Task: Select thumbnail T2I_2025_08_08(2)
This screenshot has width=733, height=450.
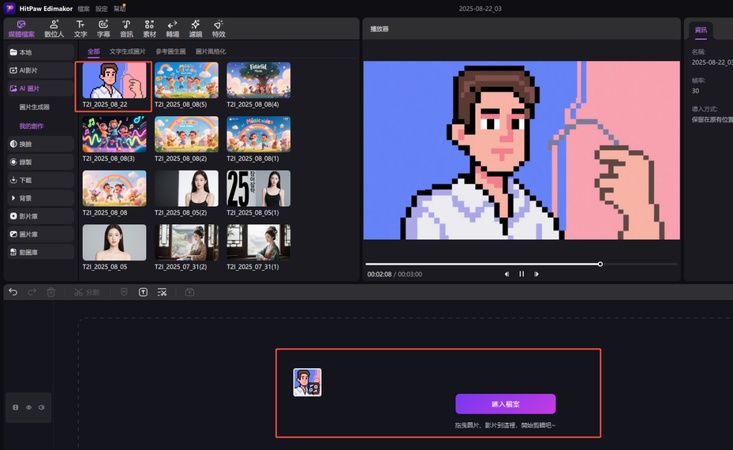Action: pos(186,135)
